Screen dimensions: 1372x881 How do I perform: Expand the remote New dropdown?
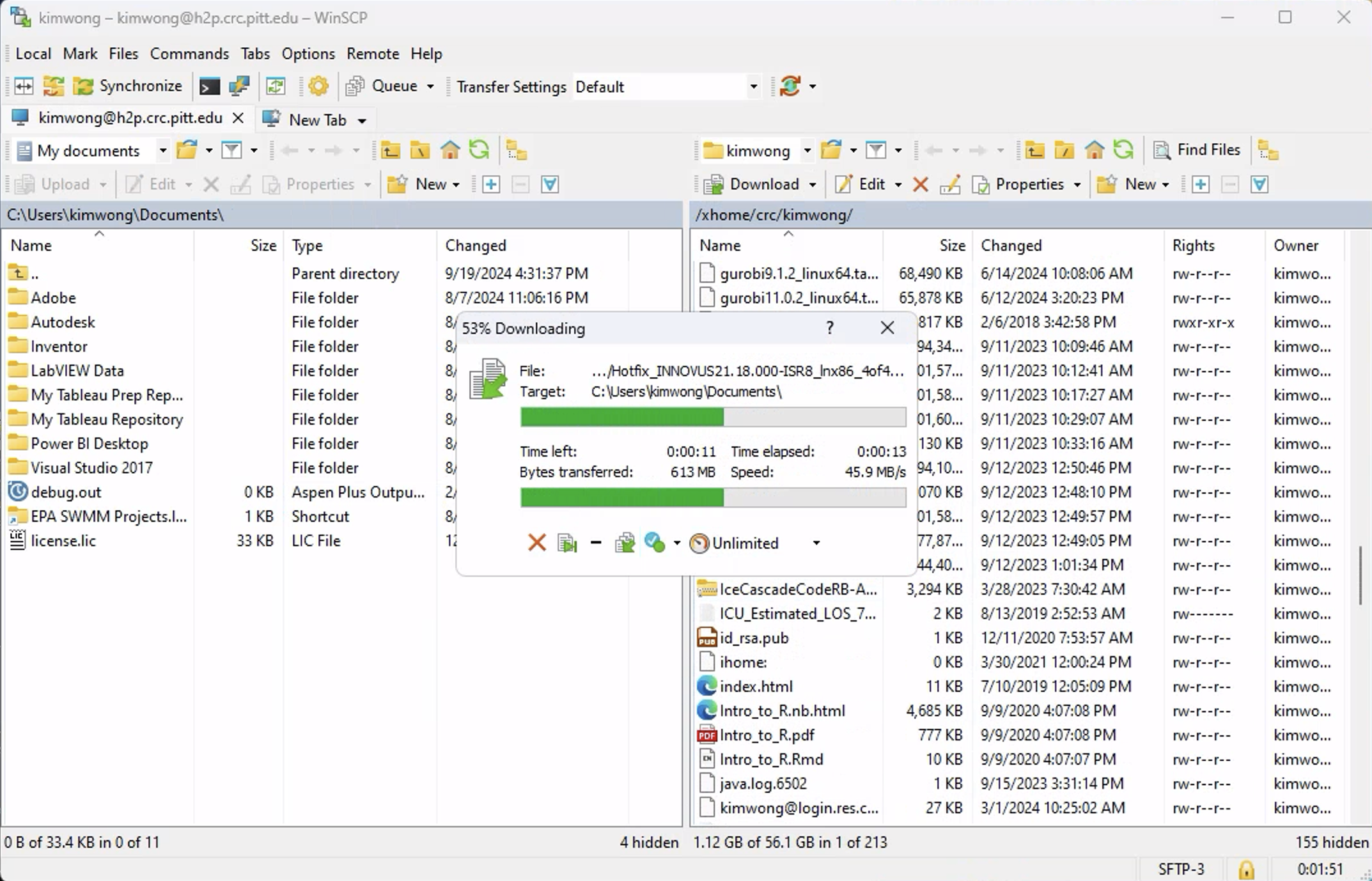coord(1165,185)
